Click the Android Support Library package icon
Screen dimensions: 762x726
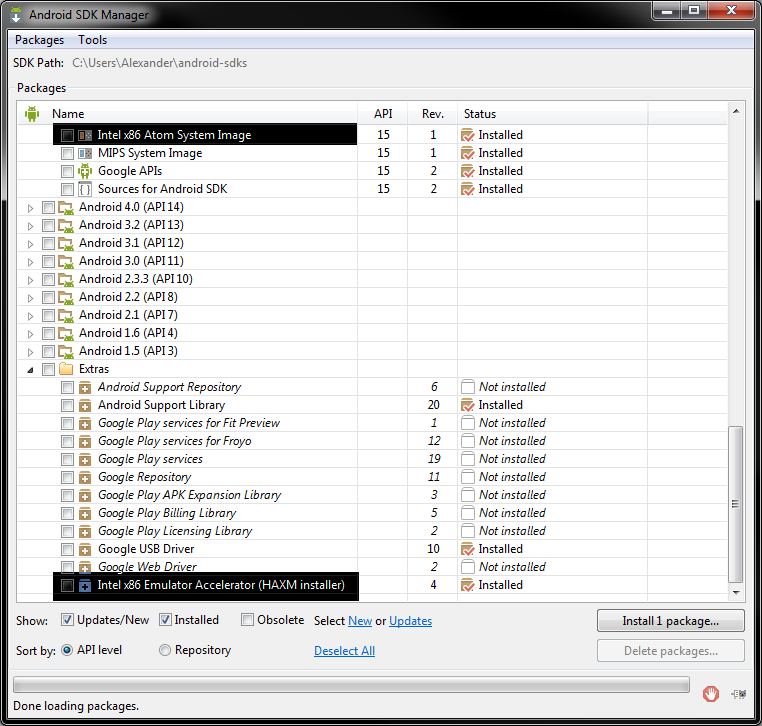pyautogui.click(x=85, y=405)
